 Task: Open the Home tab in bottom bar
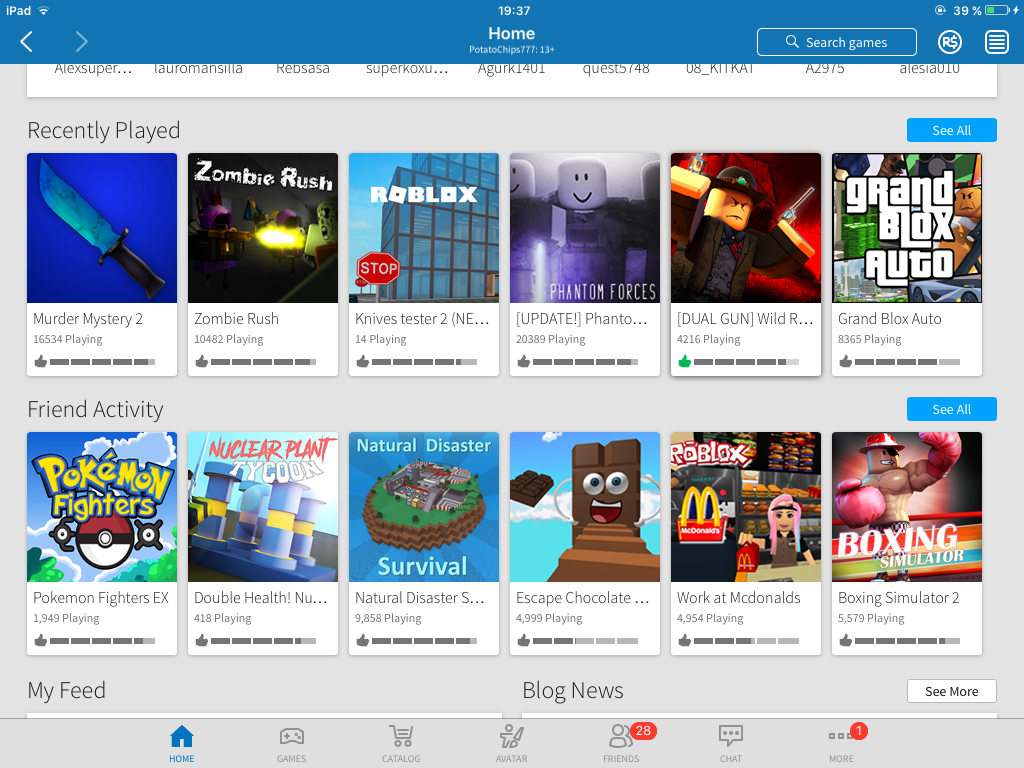182,744
